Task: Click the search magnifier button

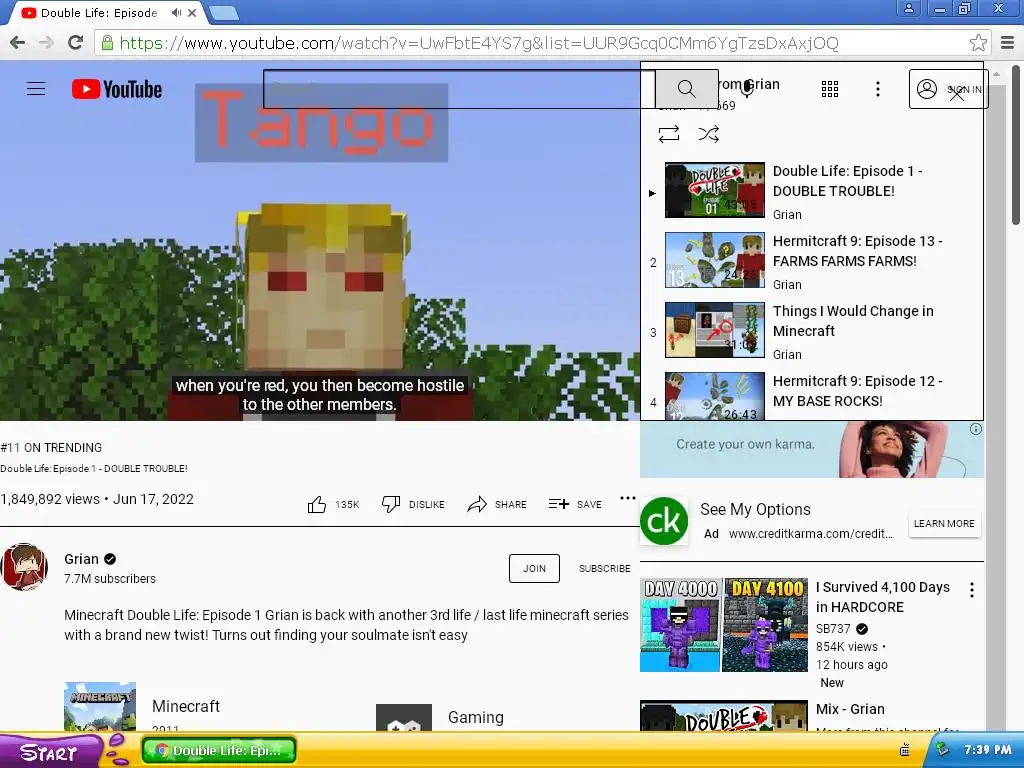Action: pos(686,89)
